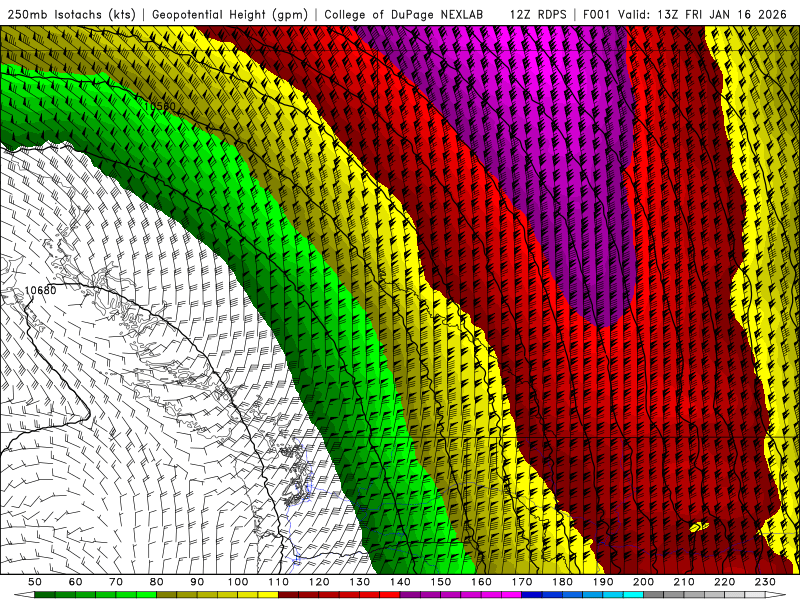800x600 pixels.
Task: Click the 120 value on the legend
Action: pos(319,582)
